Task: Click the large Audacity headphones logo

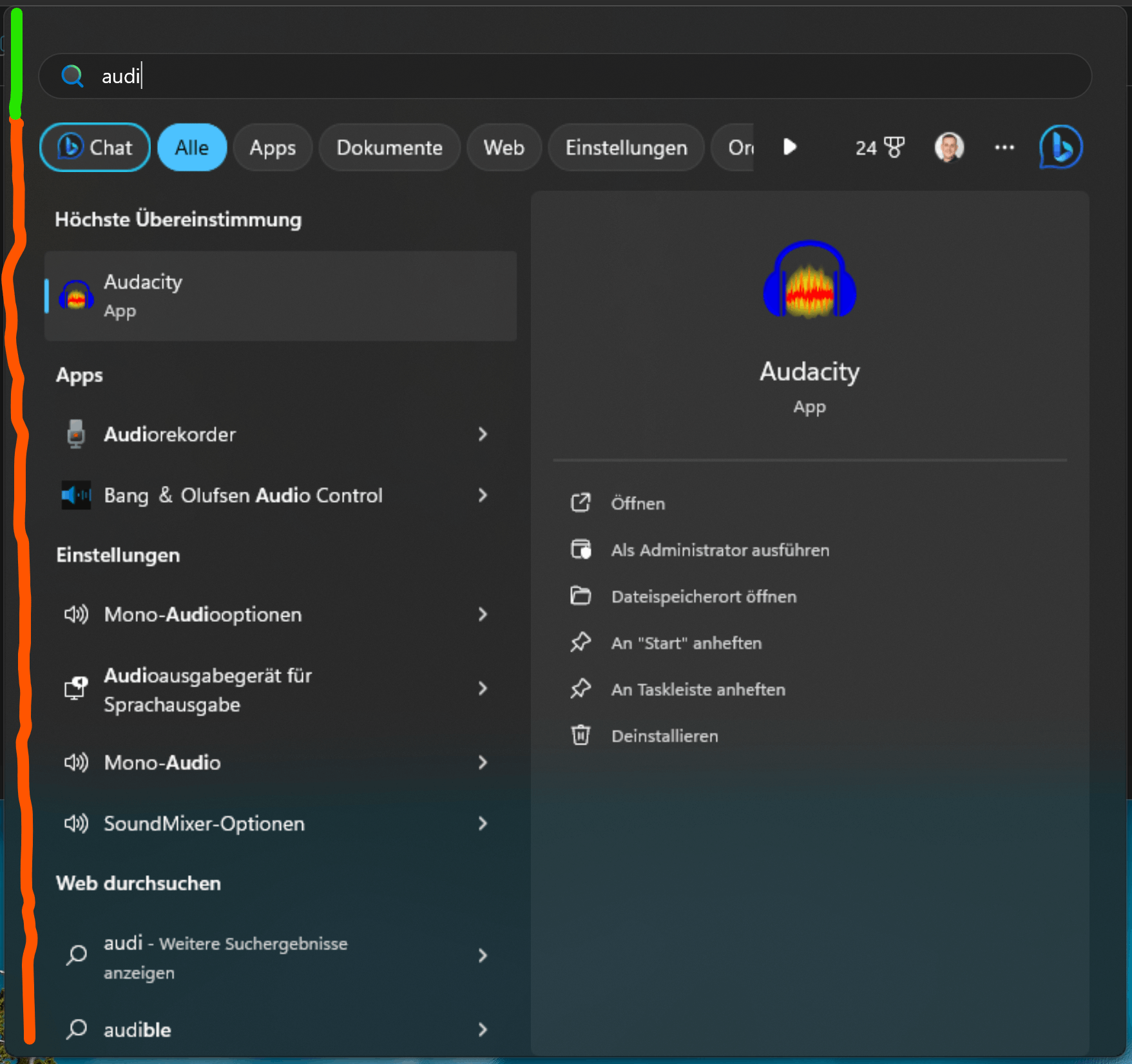Action: 809,280
